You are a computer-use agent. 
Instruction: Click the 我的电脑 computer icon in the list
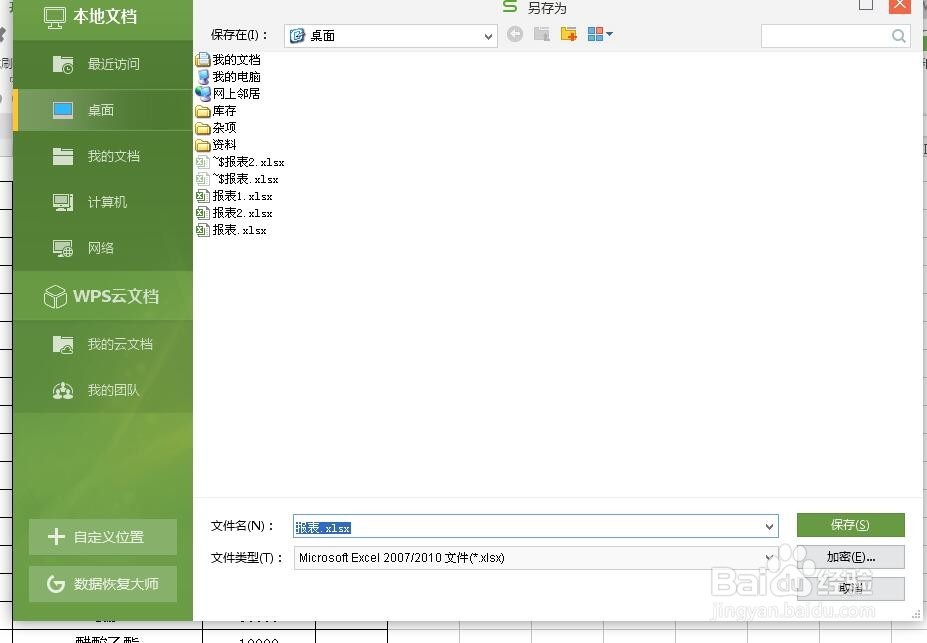point(203,77)
